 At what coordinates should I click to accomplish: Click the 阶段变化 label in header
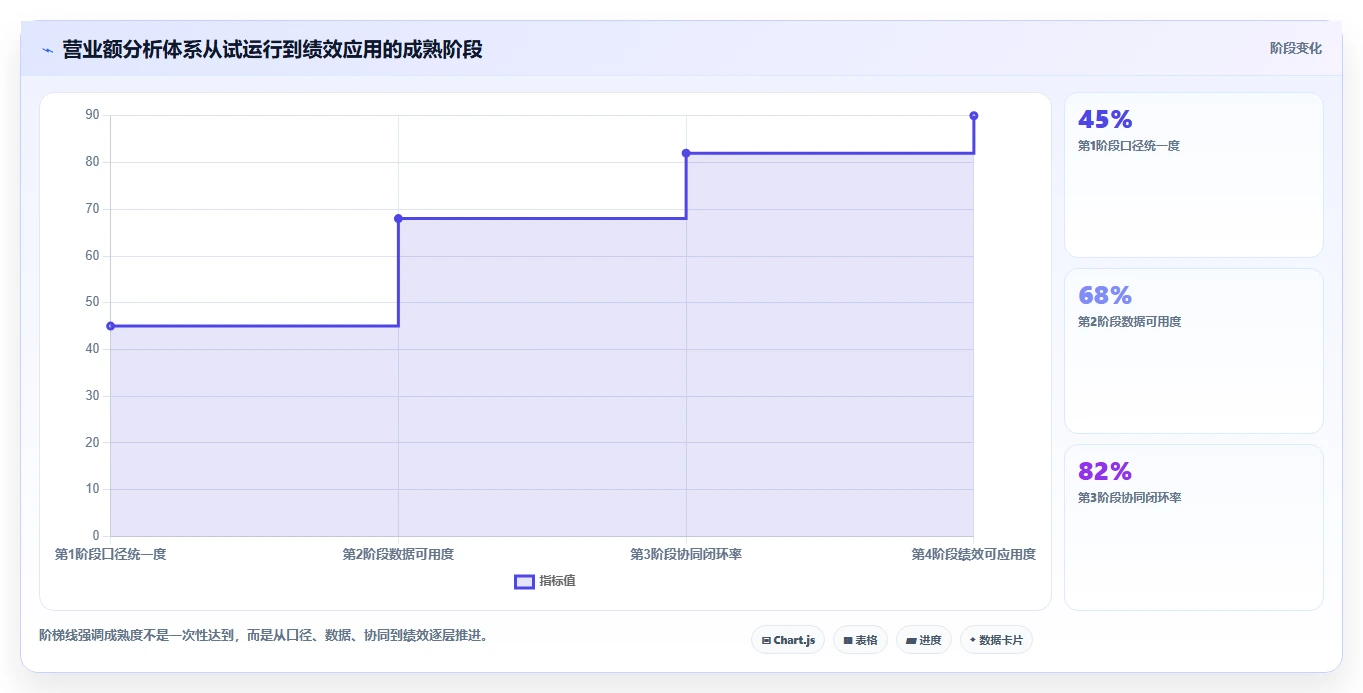click(1295, 48)
